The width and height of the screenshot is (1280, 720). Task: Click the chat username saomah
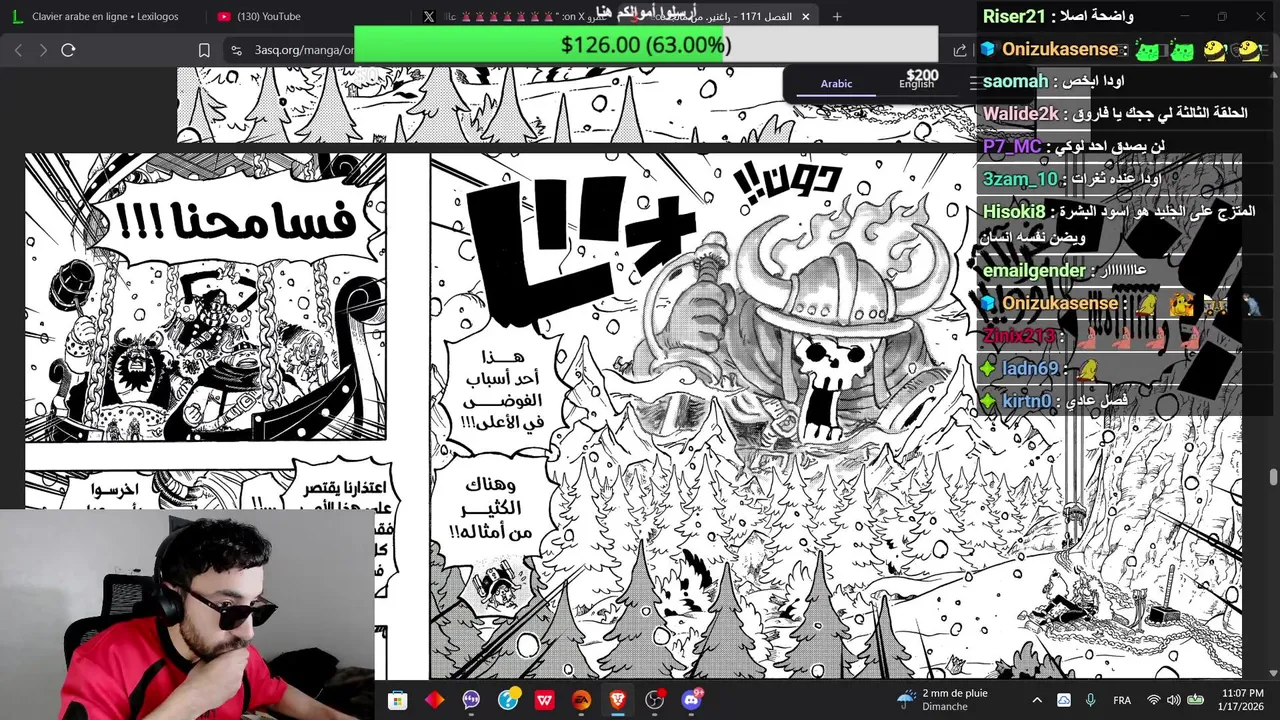pos(1015,81)
